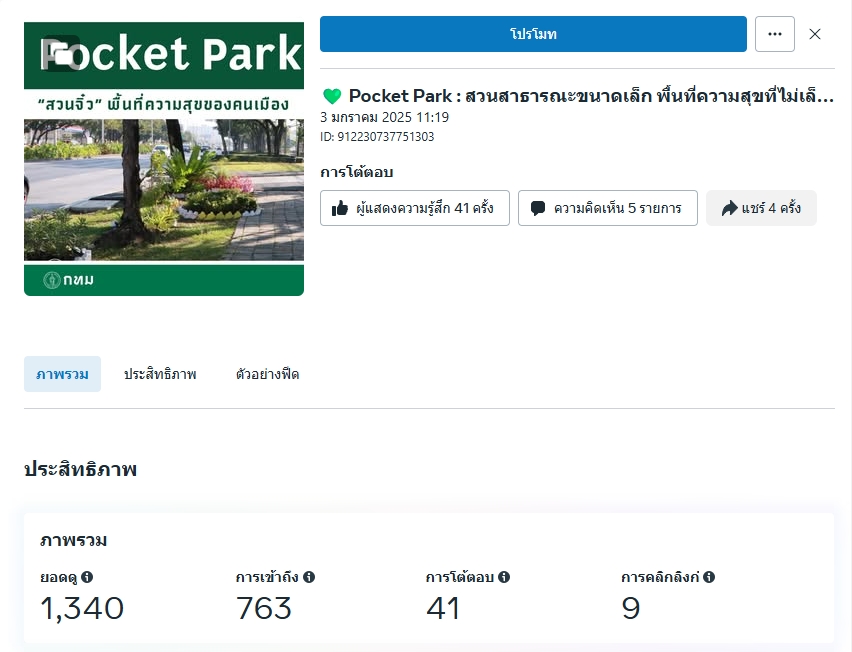852x652 pixels.
Task: Click the video icon on the post thumbnail
Action: [x=60, y=52]
